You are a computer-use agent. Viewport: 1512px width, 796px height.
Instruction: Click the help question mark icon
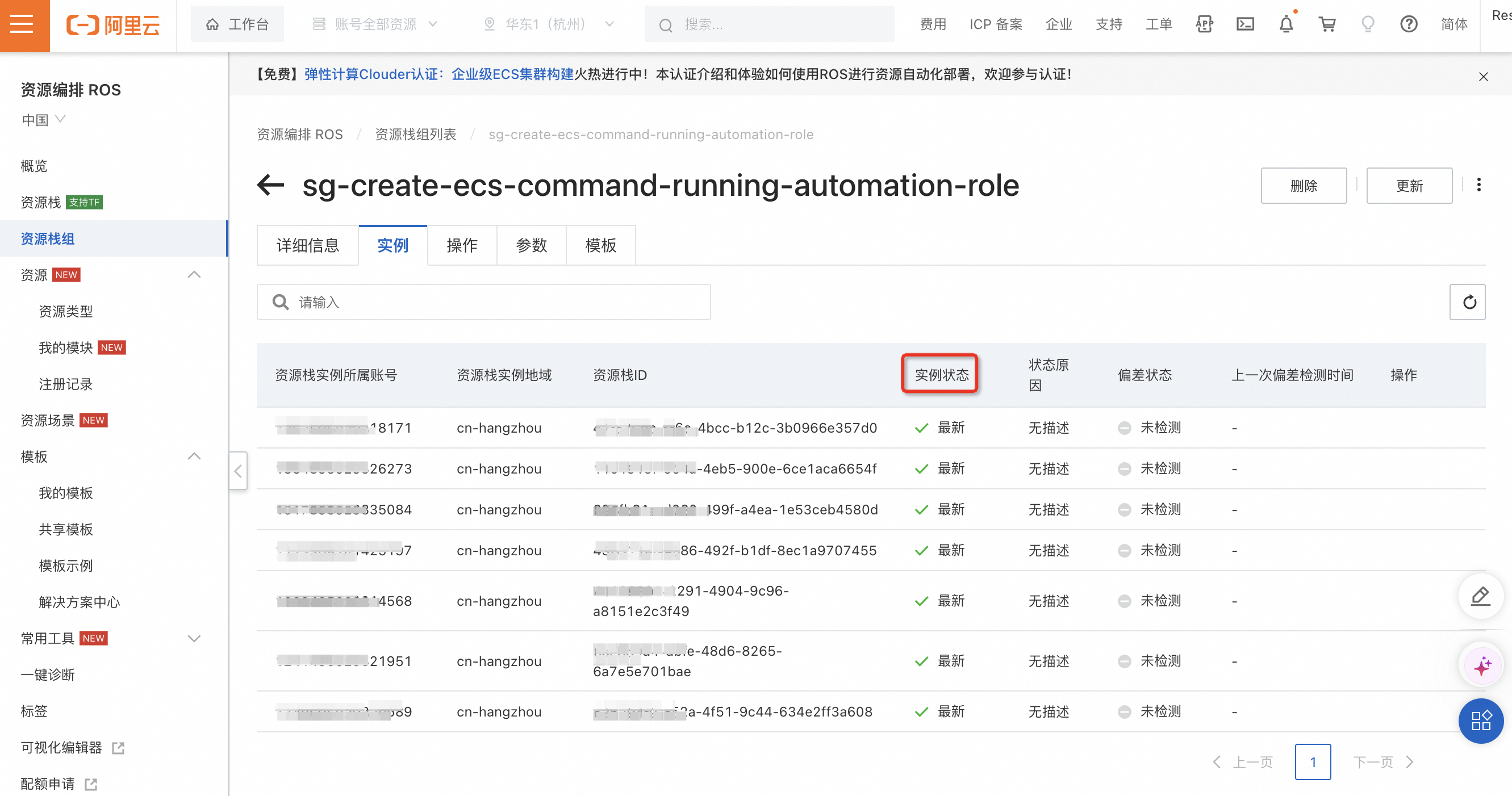tap(1408, 24)
